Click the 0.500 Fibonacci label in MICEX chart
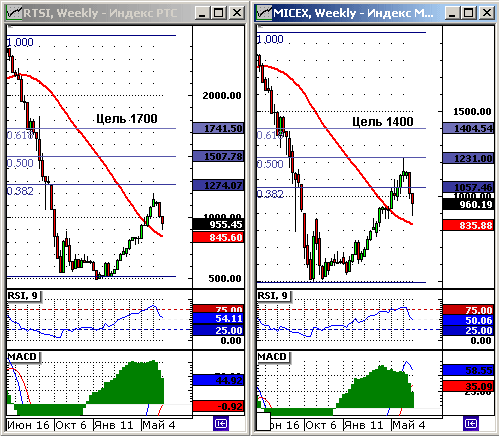Screen dimensions: 499x436 tap(270, 164)
